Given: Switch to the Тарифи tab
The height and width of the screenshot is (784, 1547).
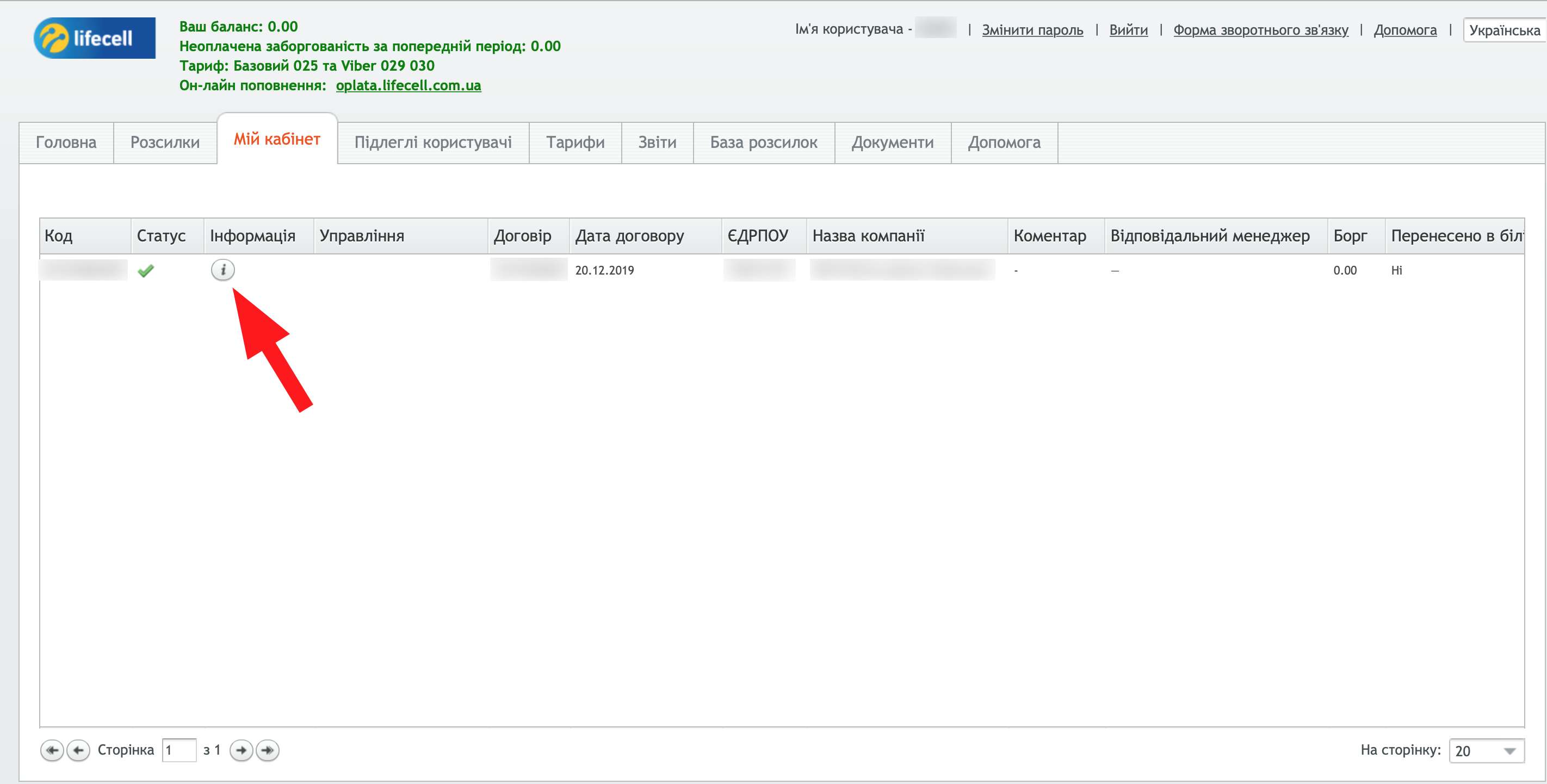Looking at the screenshot, I should (575, 142).
